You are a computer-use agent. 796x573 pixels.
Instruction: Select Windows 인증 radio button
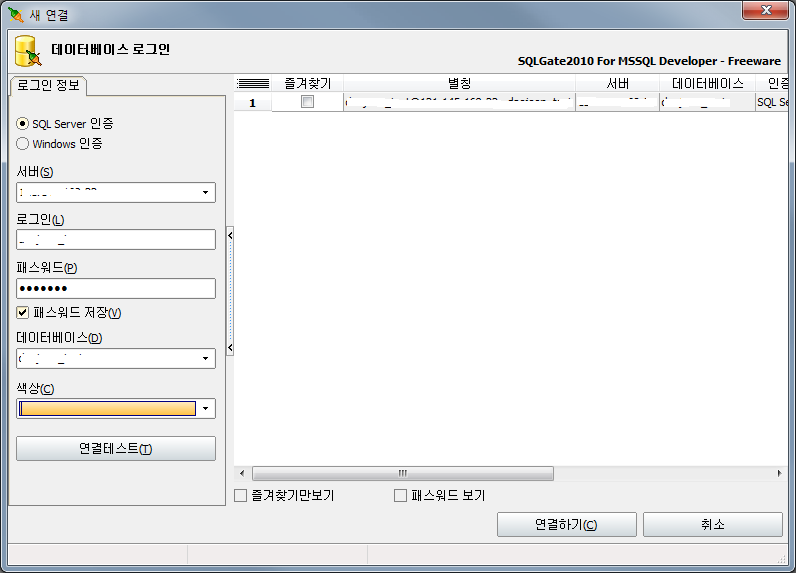[x=22, y=144]
